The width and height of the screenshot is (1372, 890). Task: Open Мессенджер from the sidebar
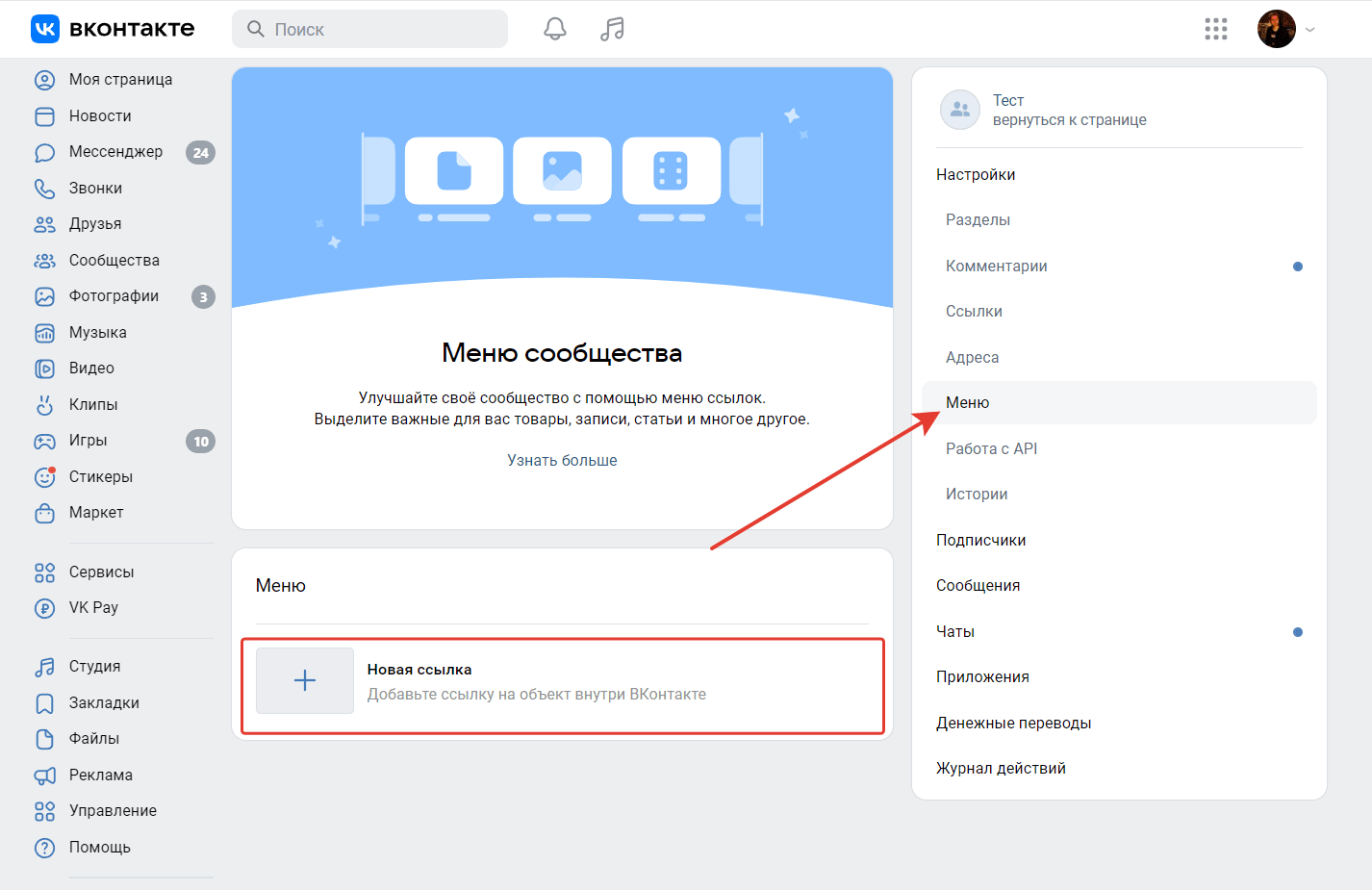(115, 152)
